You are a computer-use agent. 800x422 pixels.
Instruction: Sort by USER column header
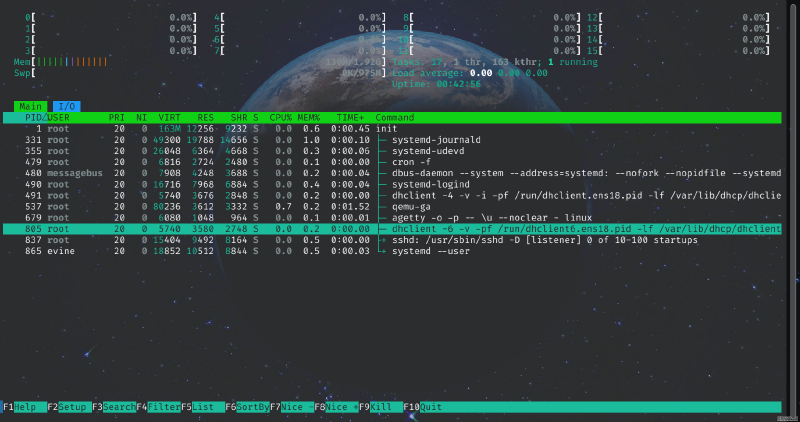[58, 117]
